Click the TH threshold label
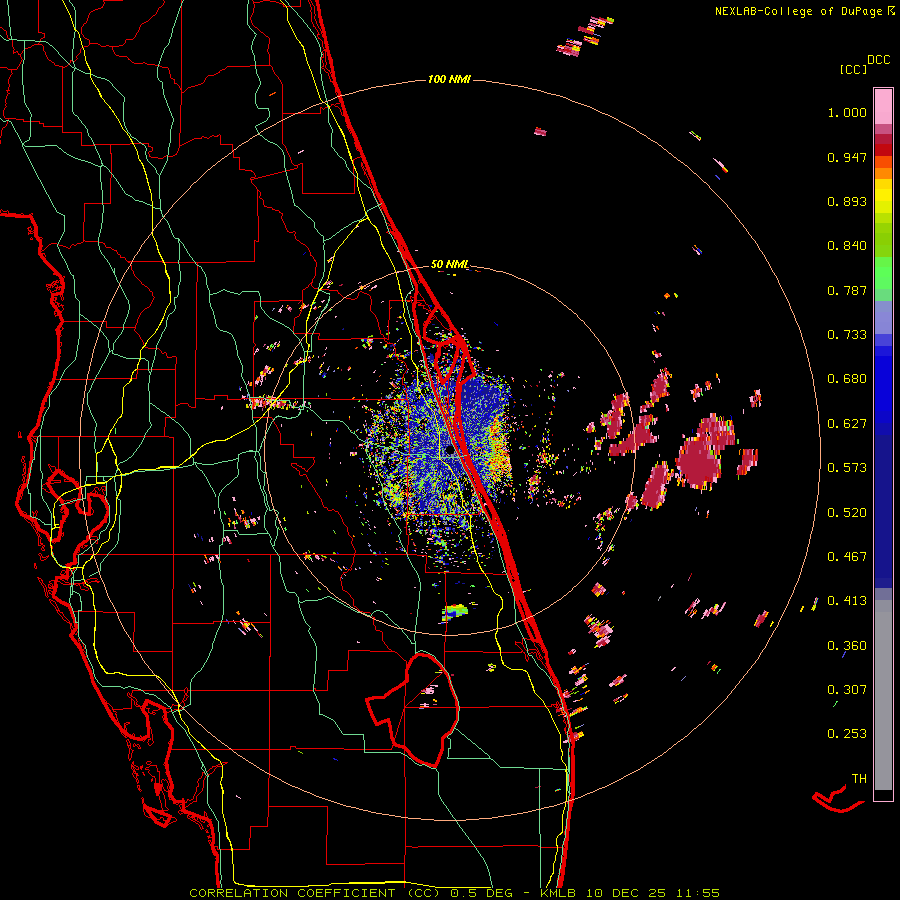 (859, 779)
